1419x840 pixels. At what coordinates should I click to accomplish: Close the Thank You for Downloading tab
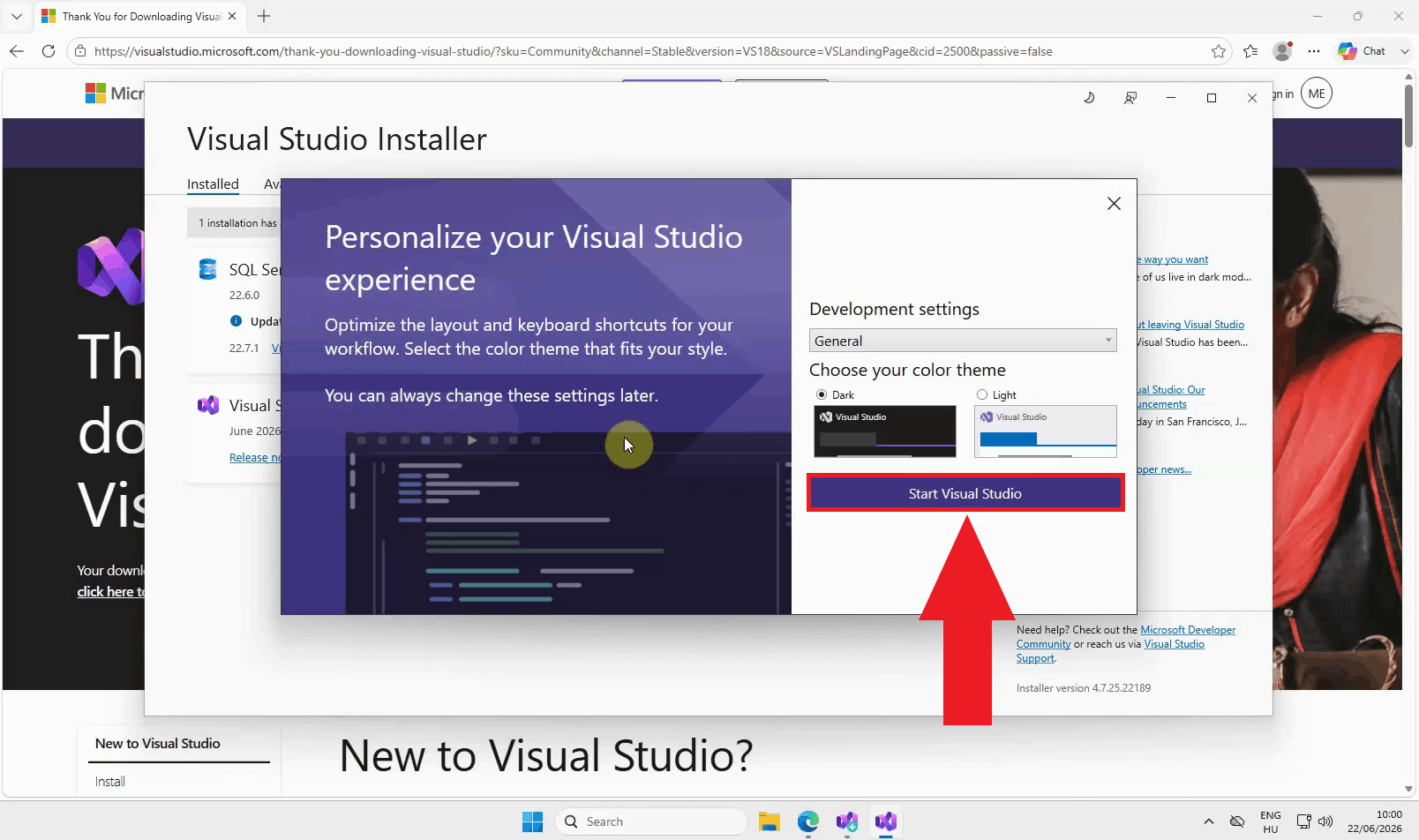[x=232, y=16]
